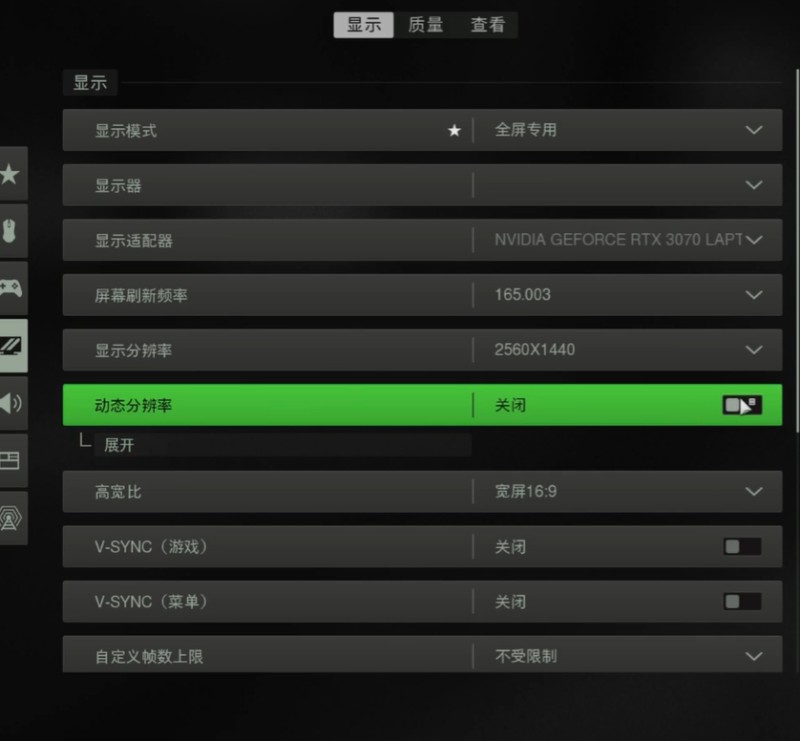Switch to the 质量 tab
Screen dimensions: 800x741
pyautogui.click(x=425, y=24)
